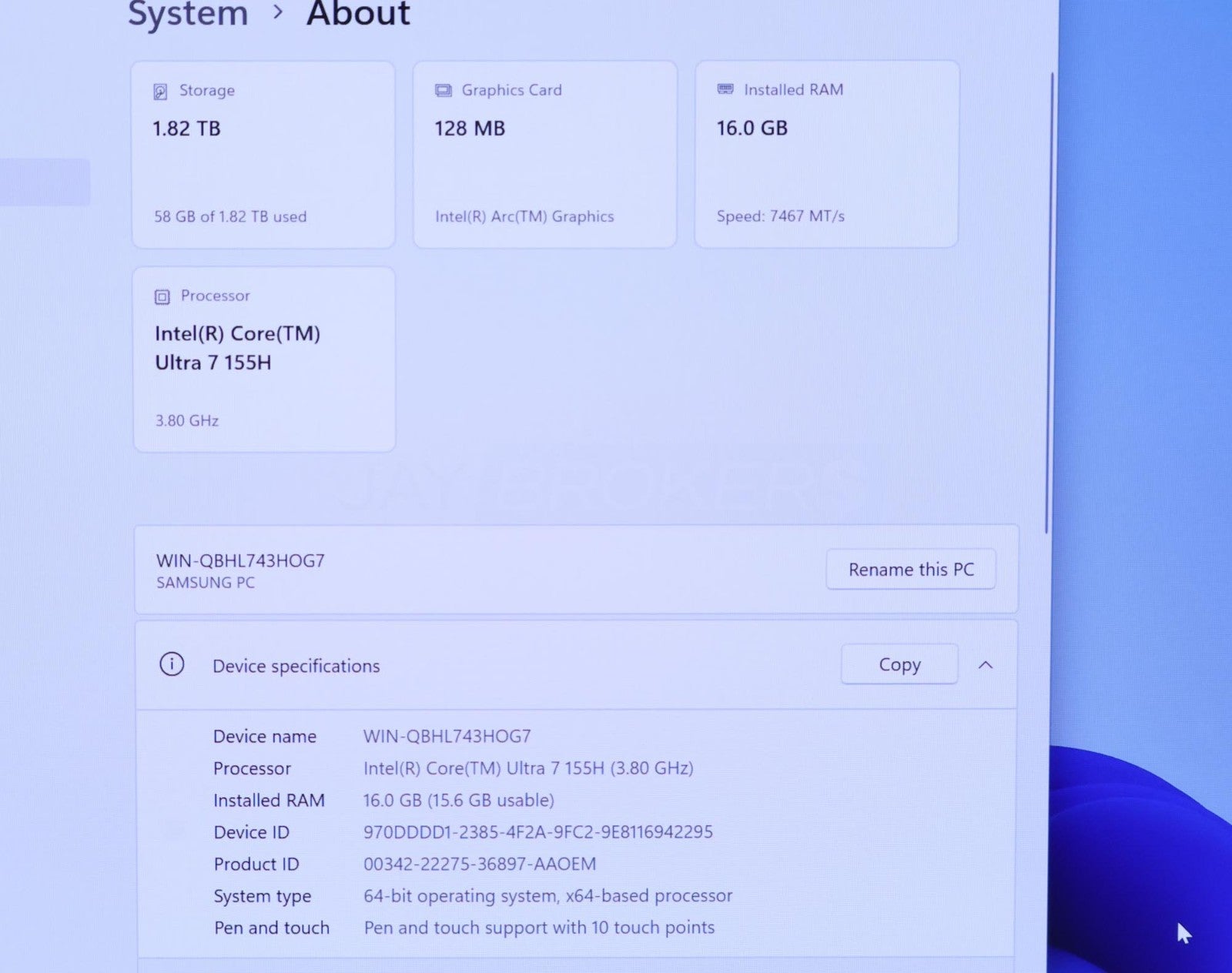Open the 1.82 TB Storage card
This screenshot has height=973, width=1232.
pyautogui.click(x=263, y=155)
